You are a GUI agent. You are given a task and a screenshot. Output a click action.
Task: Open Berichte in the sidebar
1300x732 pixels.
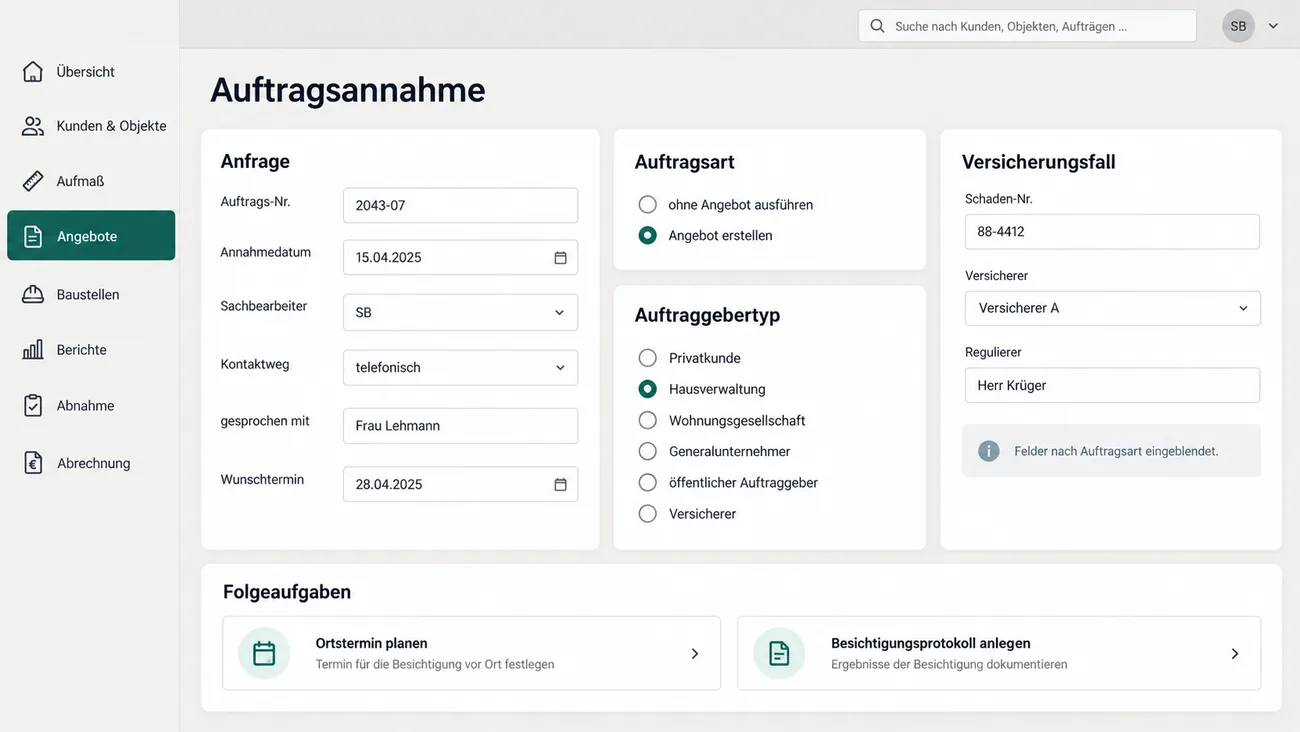(91, 350)
